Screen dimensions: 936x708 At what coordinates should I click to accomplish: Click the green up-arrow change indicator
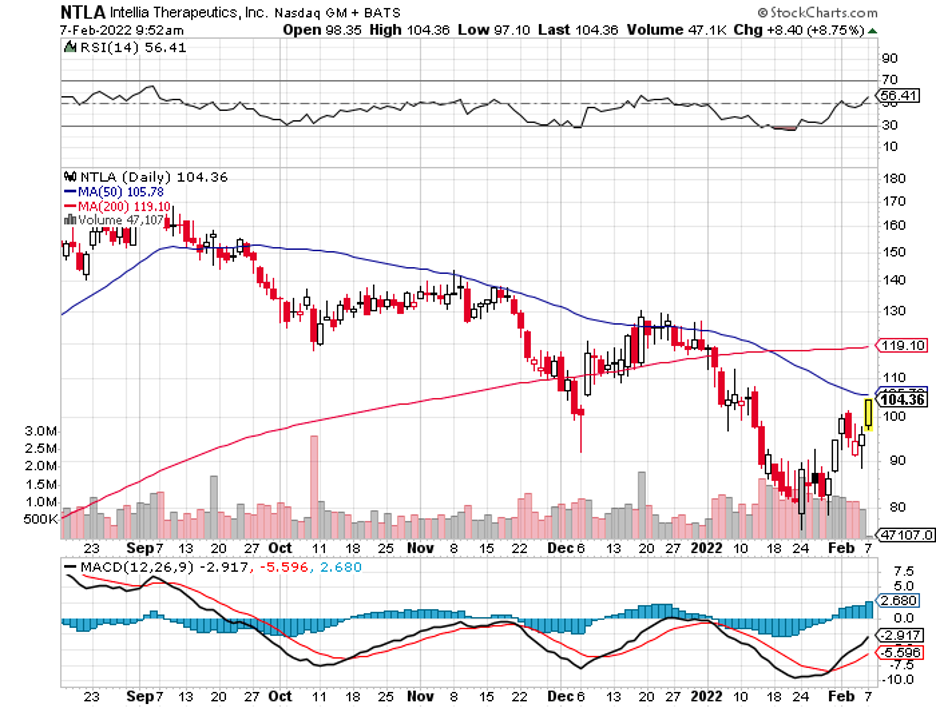873,31
